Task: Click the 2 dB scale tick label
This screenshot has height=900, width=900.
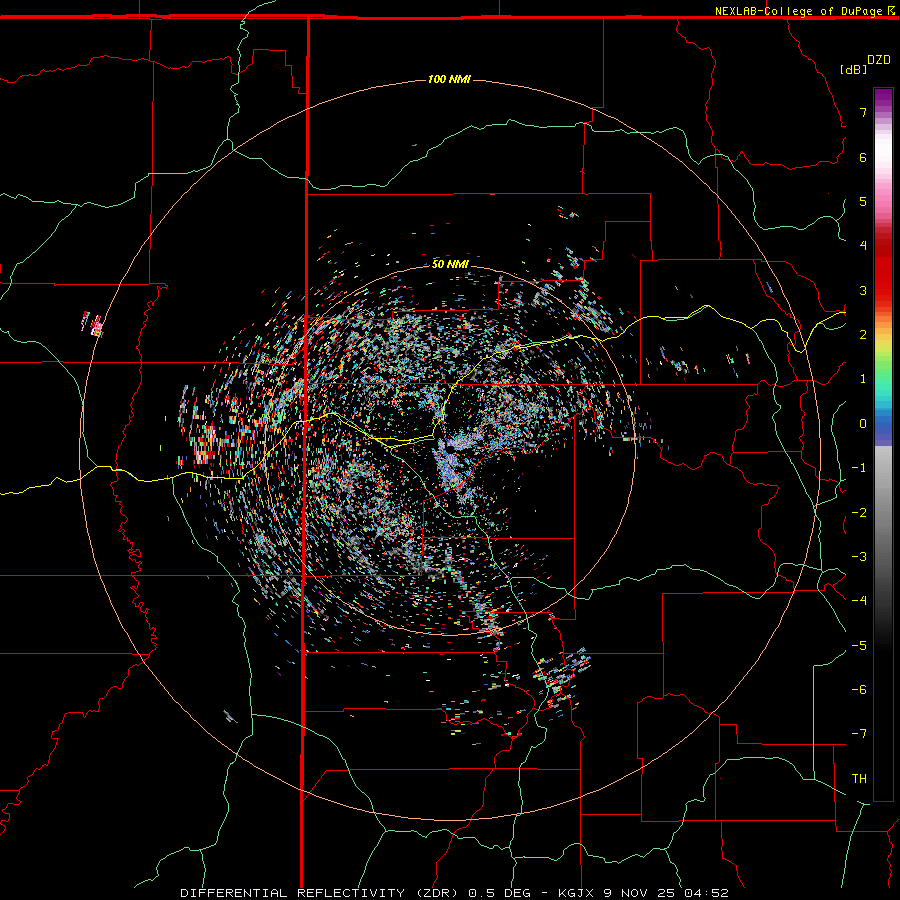Action: (x=863, y=335)
